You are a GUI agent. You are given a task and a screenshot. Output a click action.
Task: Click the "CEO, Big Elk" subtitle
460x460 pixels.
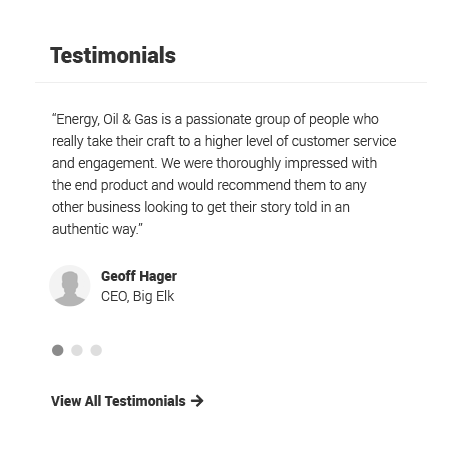coord(137,296)
